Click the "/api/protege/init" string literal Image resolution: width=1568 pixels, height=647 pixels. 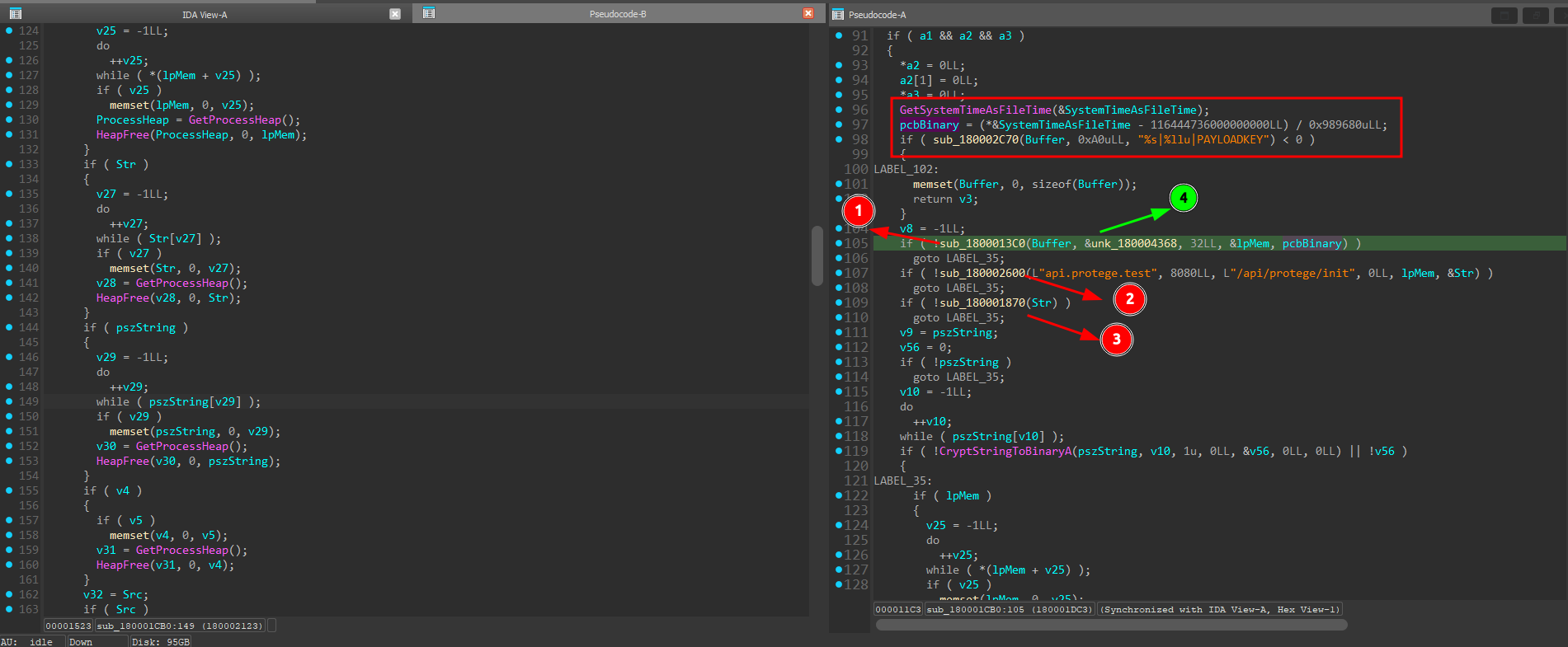(x=1289, y=273)
